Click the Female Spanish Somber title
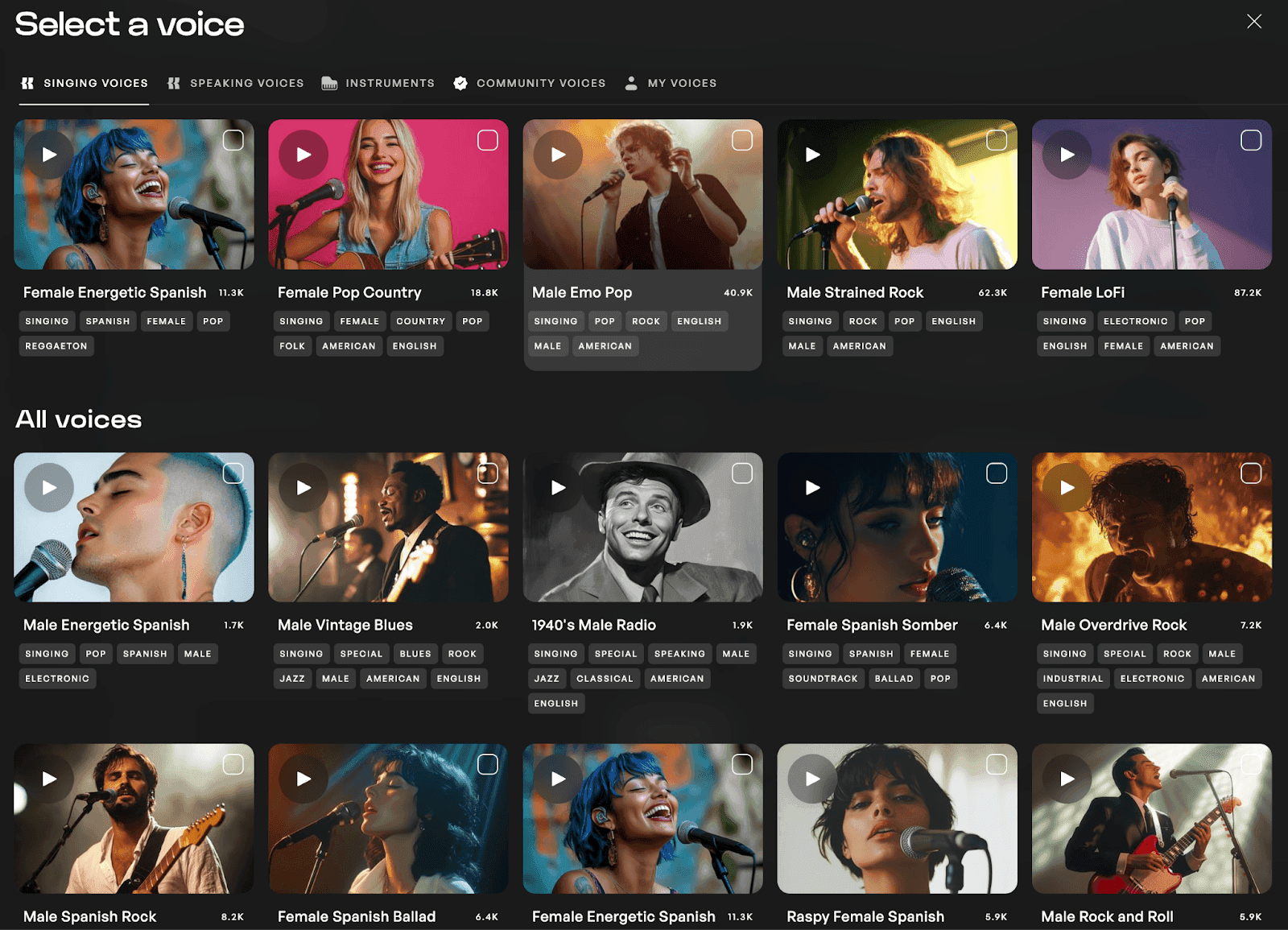 [x=872, y=626]
